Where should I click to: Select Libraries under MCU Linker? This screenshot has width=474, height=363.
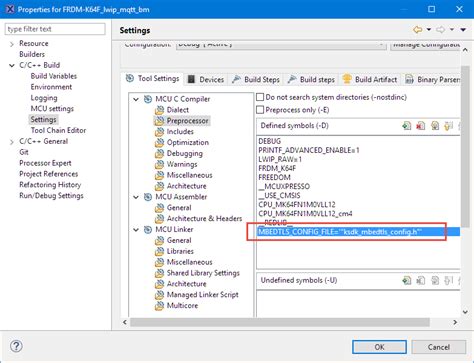coord(180,251)
